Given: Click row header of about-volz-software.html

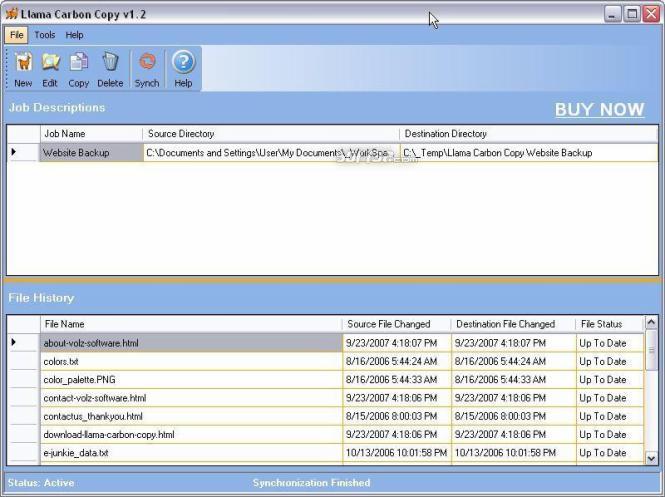Looking at the screenshot, I should pyautogui.click(x=24, y=343).
